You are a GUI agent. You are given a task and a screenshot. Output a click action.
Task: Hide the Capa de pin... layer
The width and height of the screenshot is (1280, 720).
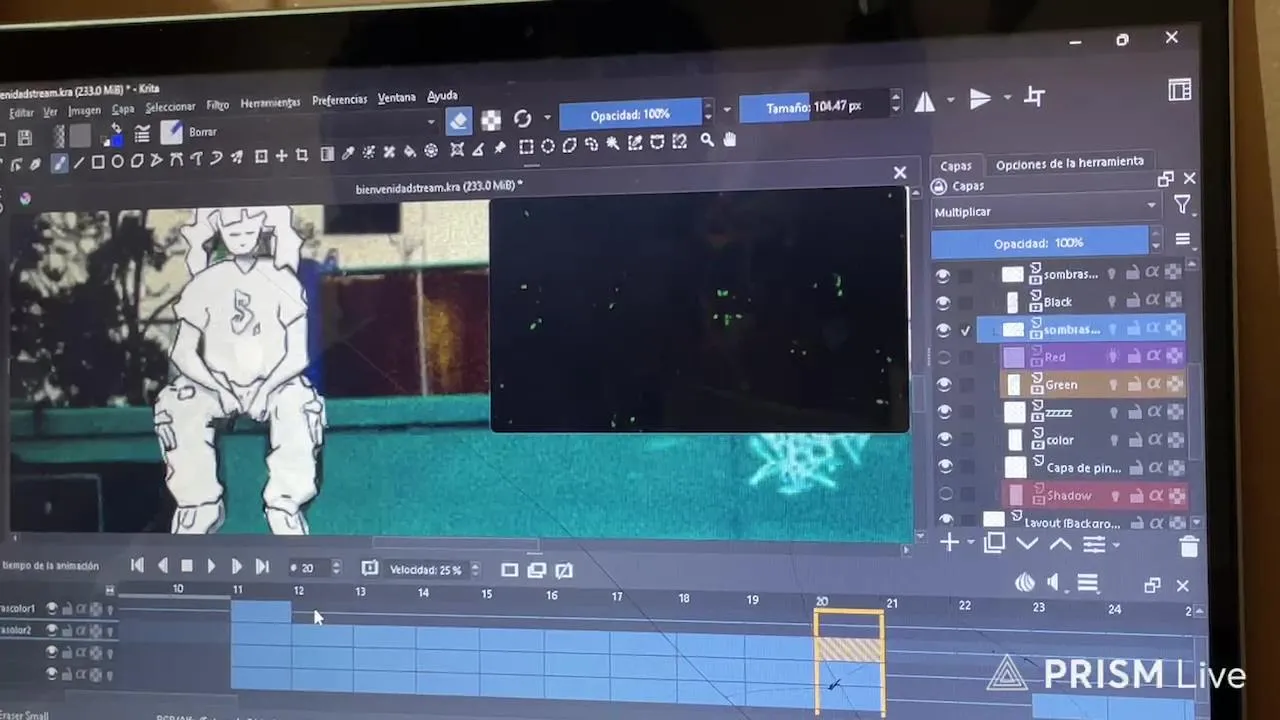point(945,466)
